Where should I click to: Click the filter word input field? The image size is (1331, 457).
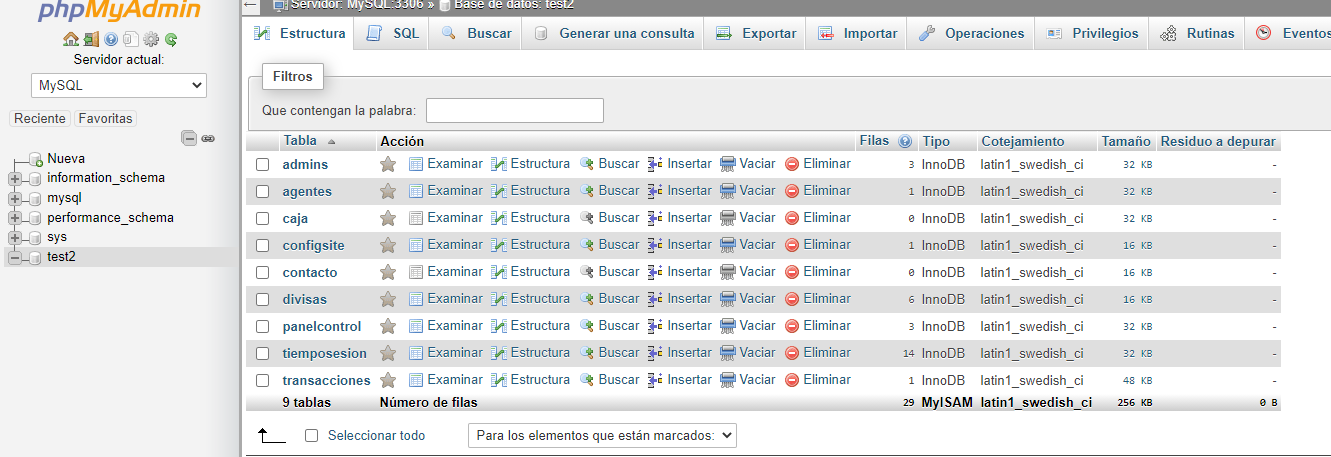coord(515,110)
